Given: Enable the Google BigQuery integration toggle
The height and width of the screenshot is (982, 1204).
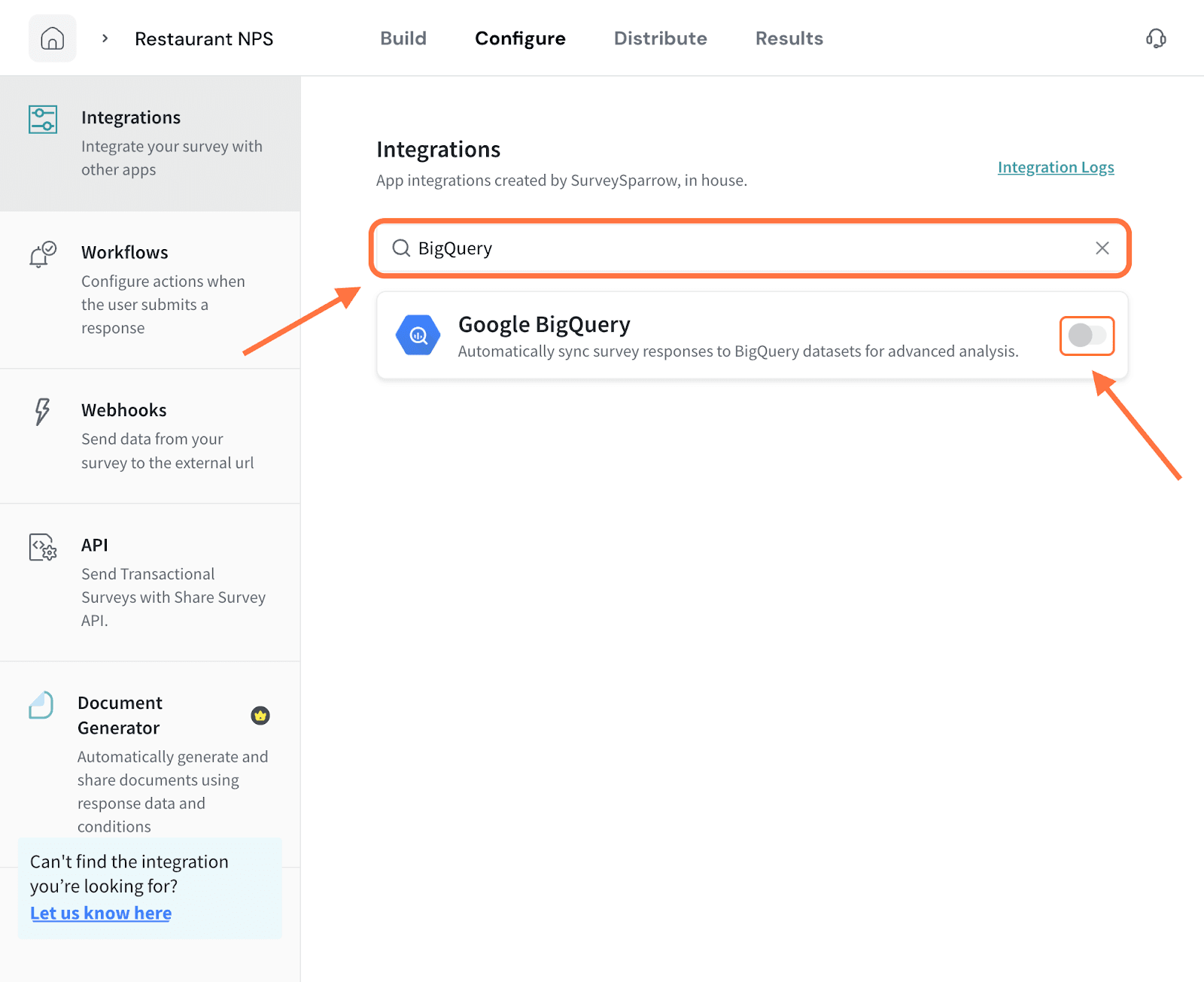Looking at the screenshot, I should tap(1087, 336).
